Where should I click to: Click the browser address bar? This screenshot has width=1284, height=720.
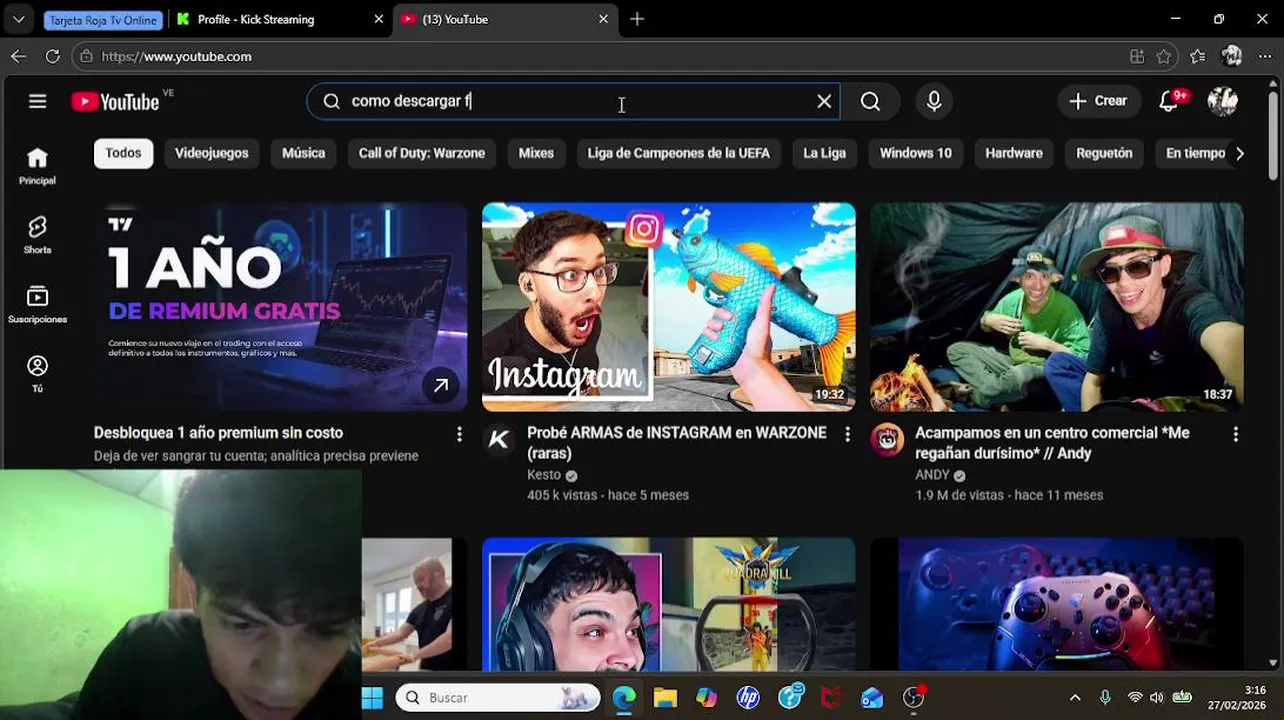point(600,57)
